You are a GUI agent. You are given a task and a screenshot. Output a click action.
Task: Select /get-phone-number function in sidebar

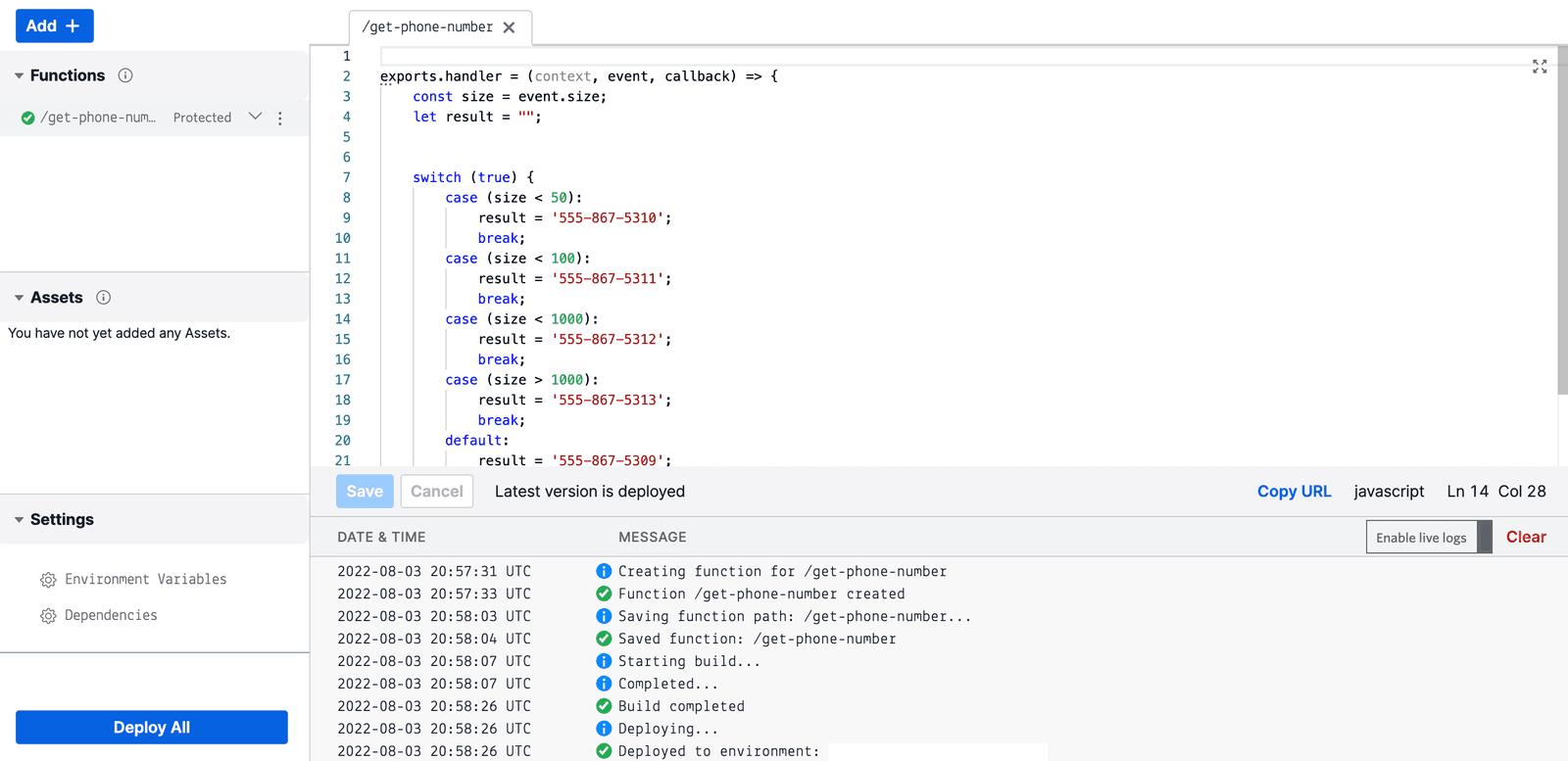(x=98, y=118)
